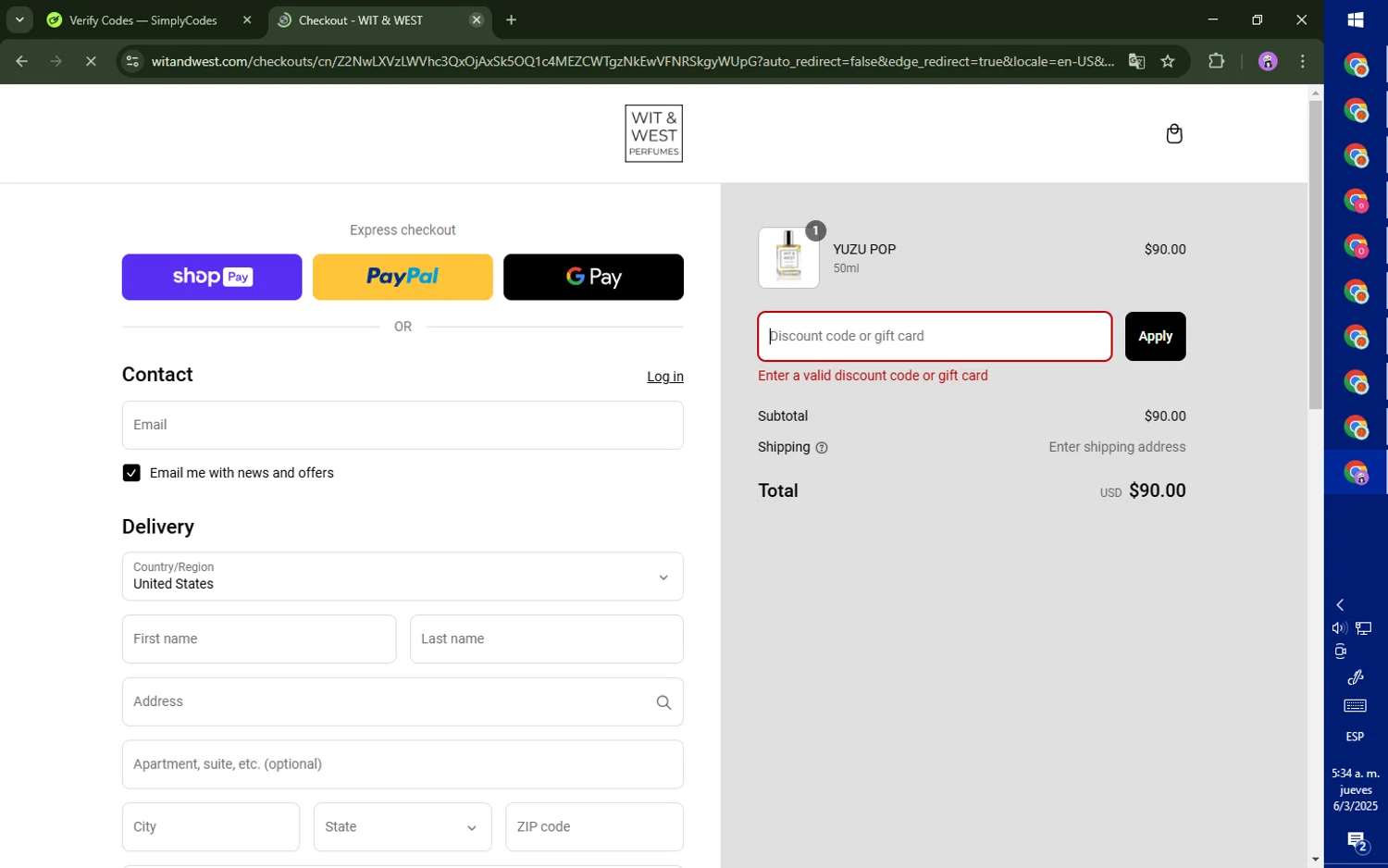Image resolution: width=1388 pixels, height=868 pixels.
Task: Show the shipping info help icon
Action: pyautogui.click(x=822, y=448)
